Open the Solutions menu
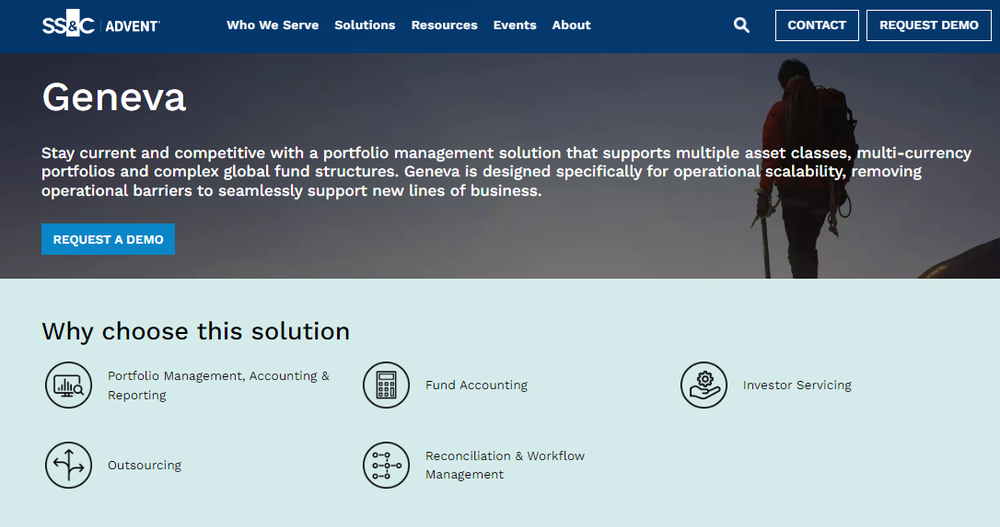Screen dimensions: 1000x527 click(365, 25)
